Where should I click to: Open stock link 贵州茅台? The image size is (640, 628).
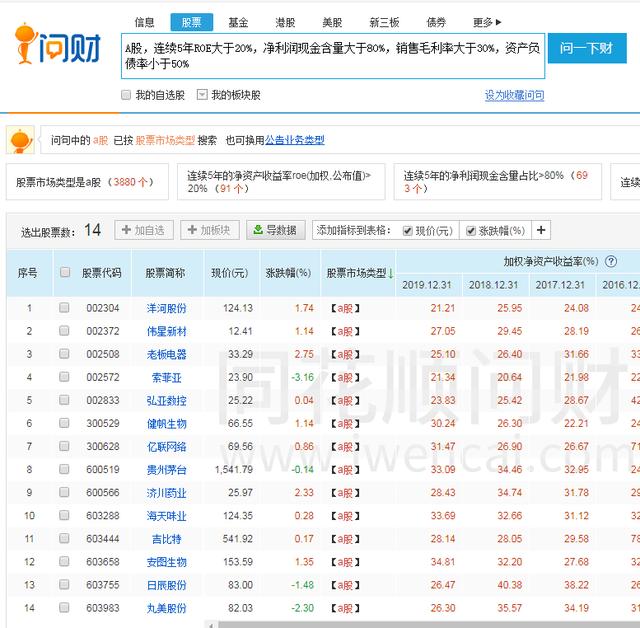coord(167,470)
